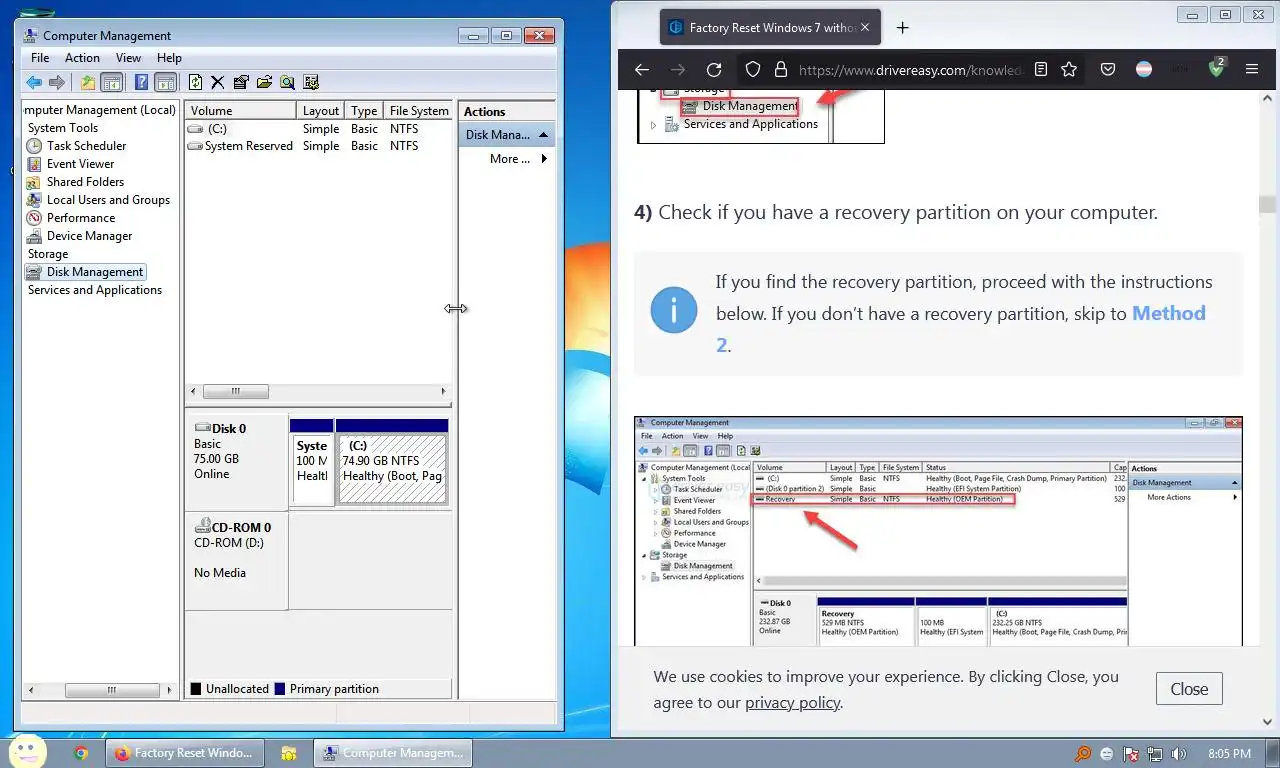Toggle the Show/Hide Action Pane icon
Image resolution: width=1280 pixels, height=768 pixels.
tap(166, 82)
